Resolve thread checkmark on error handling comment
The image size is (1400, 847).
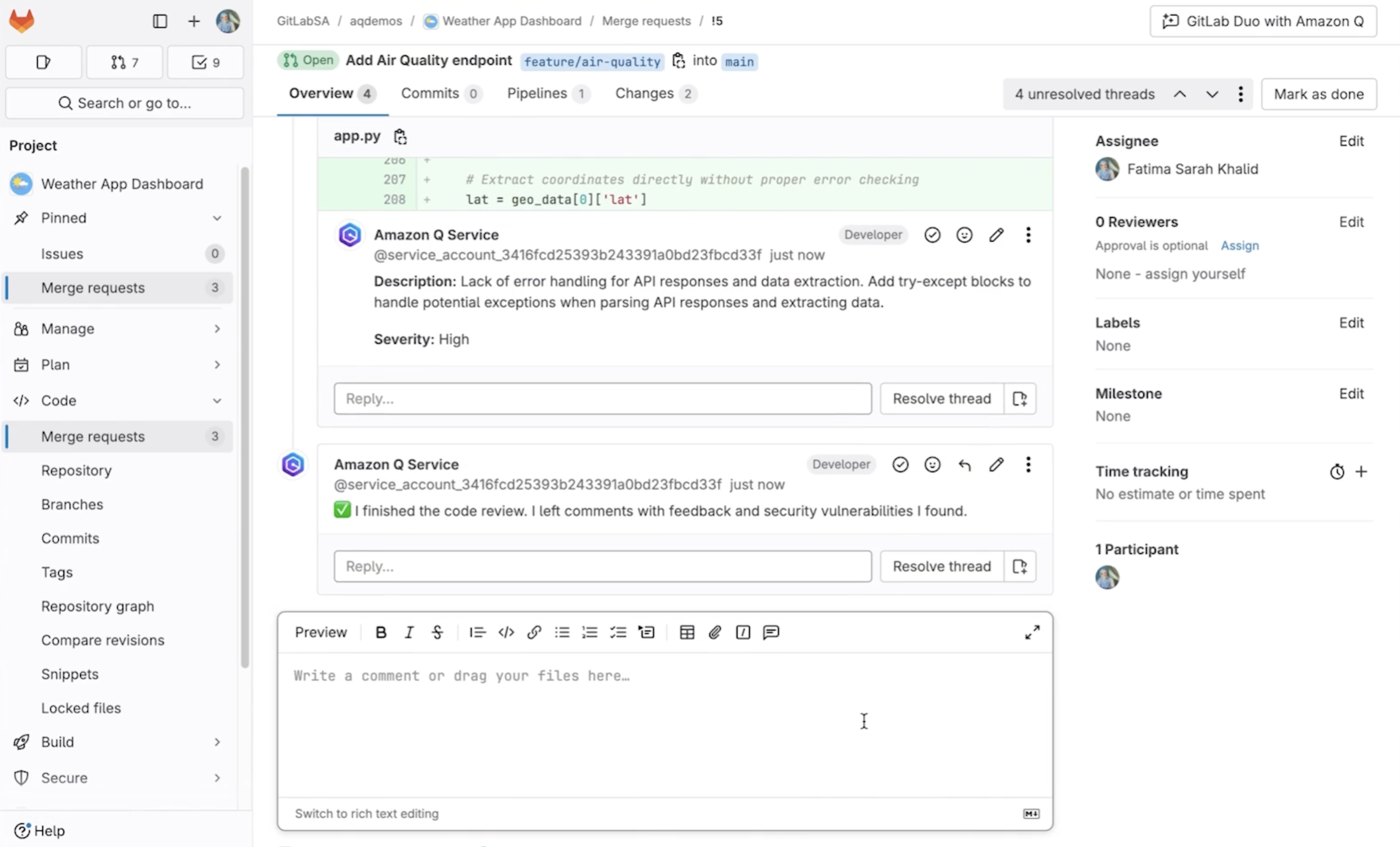pos(932,235)
